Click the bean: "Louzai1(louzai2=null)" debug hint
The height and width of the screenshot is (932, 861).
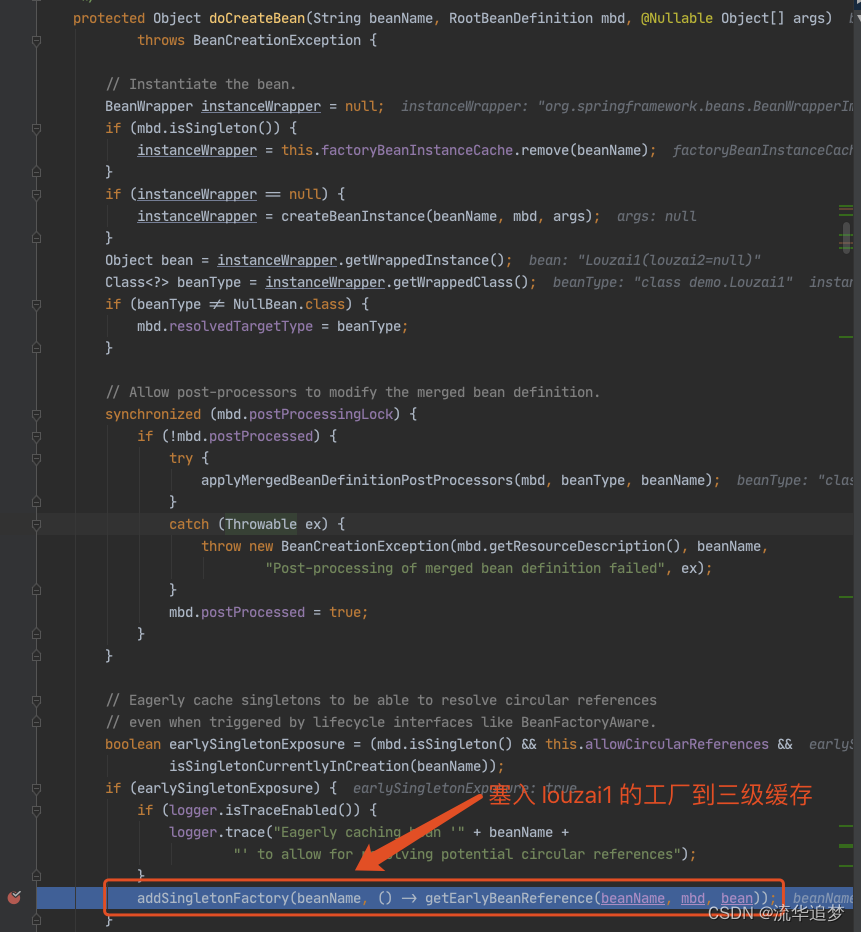click(x=645, y=260)
